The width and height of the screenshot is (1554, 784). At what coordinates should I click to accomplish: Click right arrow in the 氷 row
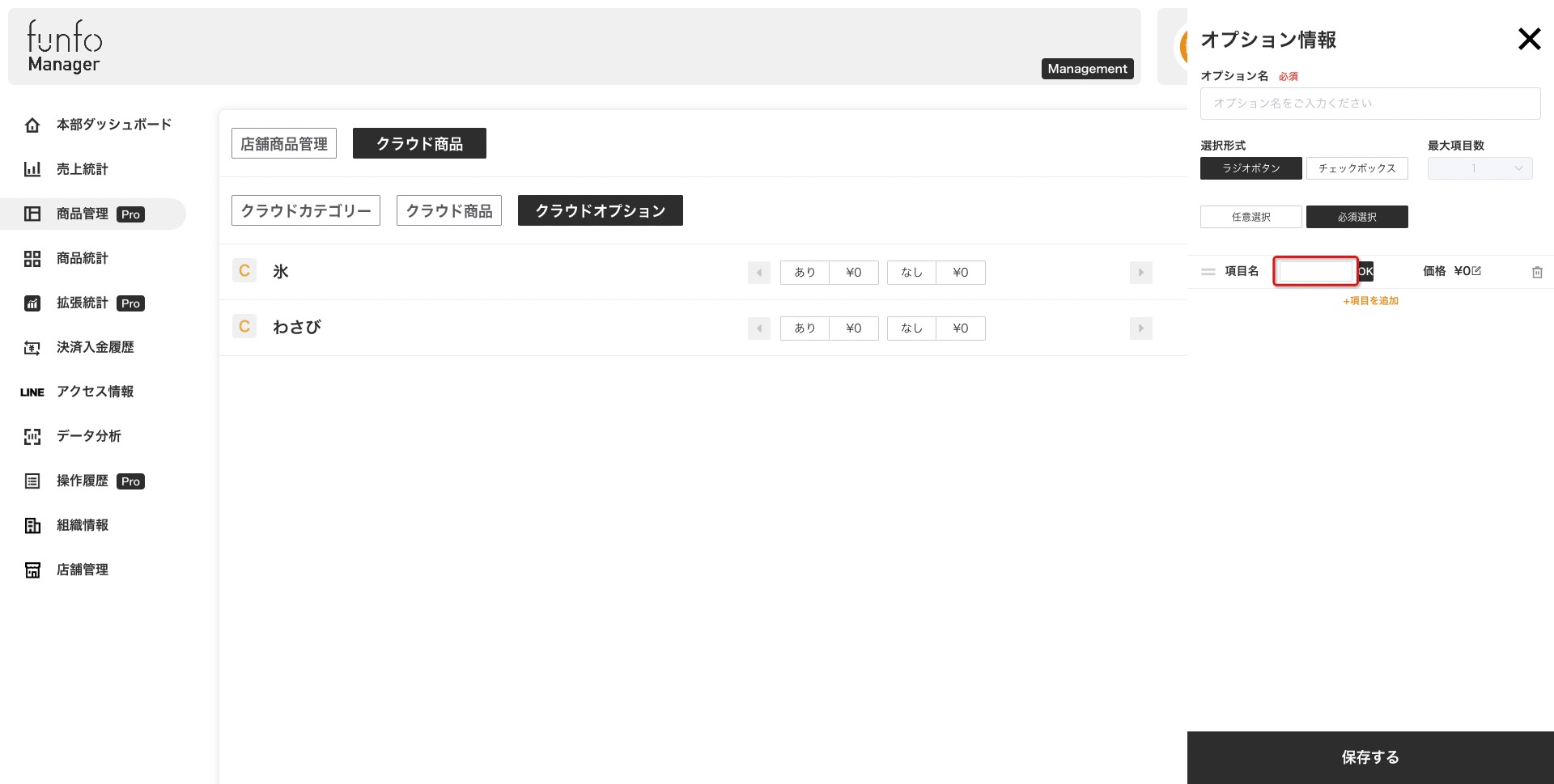click(1141, 273)
